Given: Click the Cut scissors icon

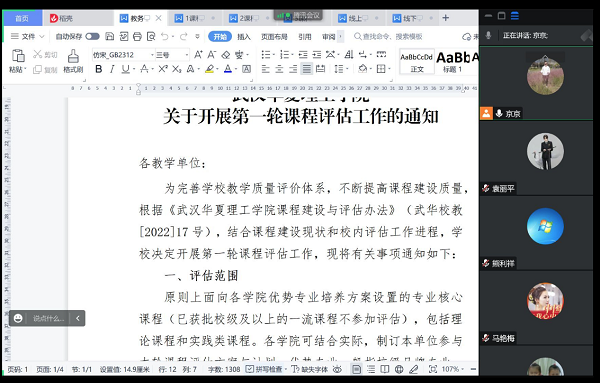Looking at the screenshot, I should pyautogui.click(x=38, y=54).
